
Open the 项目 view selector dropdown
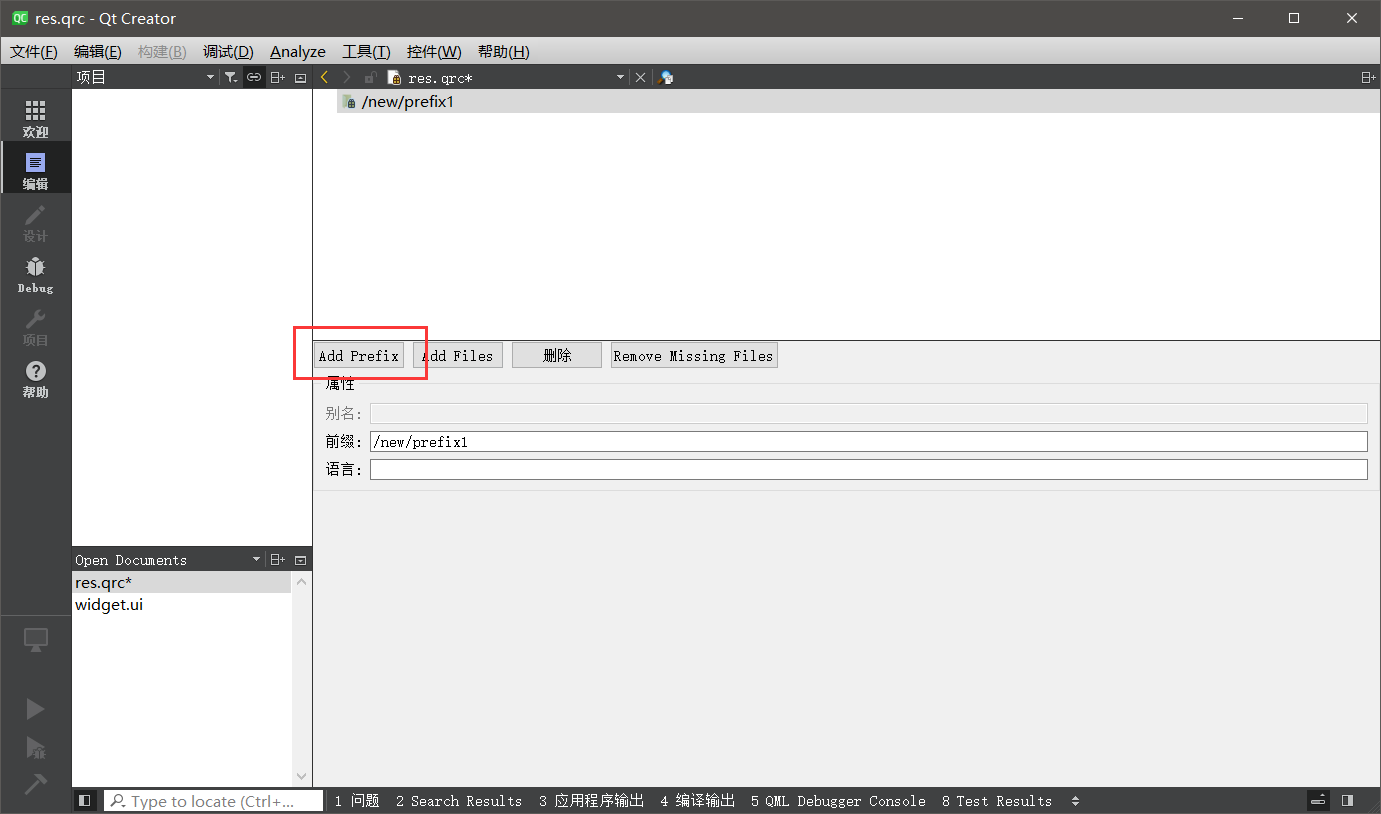[x=210, y=77]
